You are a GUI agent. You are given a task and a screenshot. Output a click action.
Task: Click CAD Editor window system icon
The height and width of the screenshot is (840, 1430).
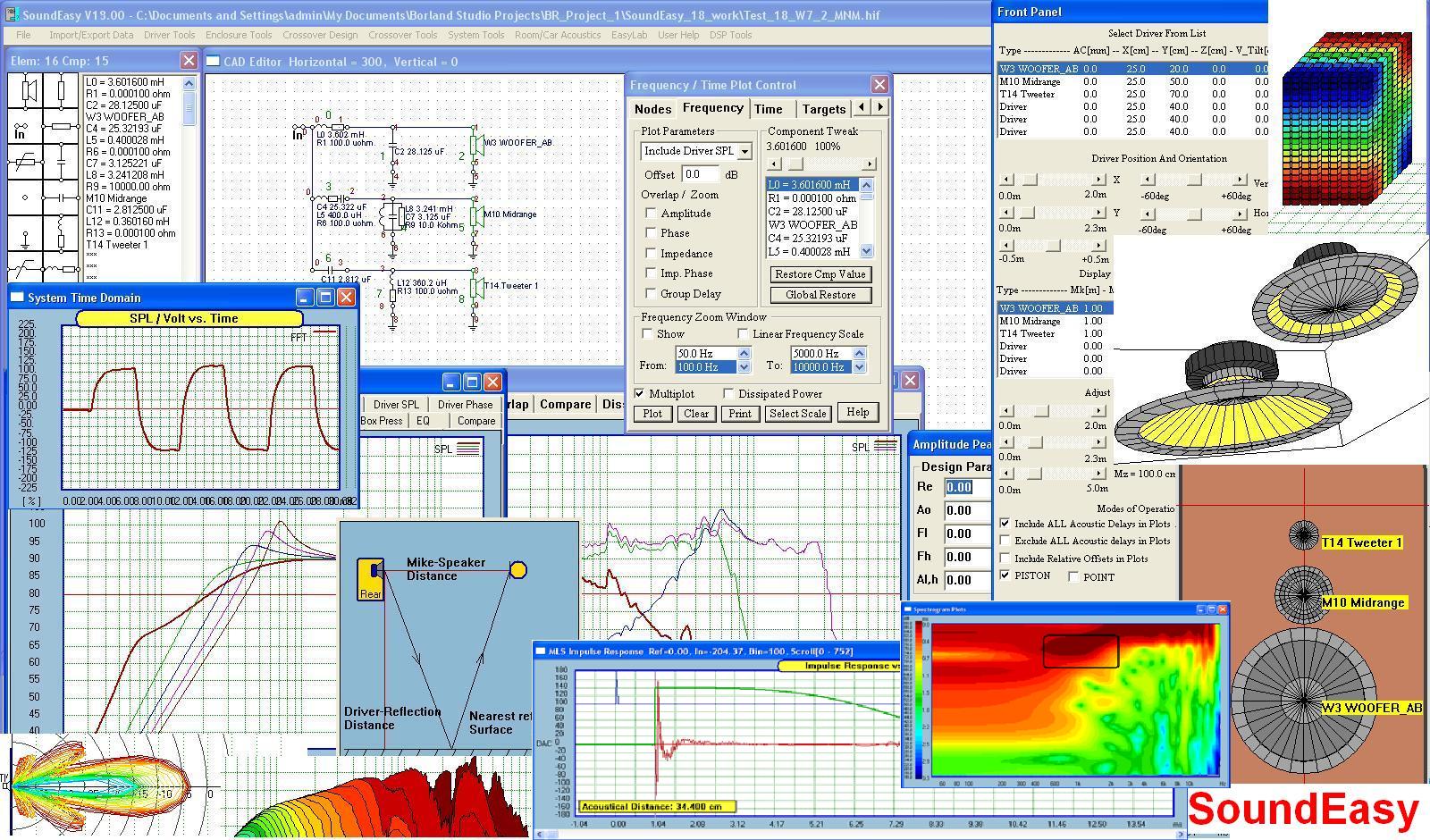click(x=214, y=62)
